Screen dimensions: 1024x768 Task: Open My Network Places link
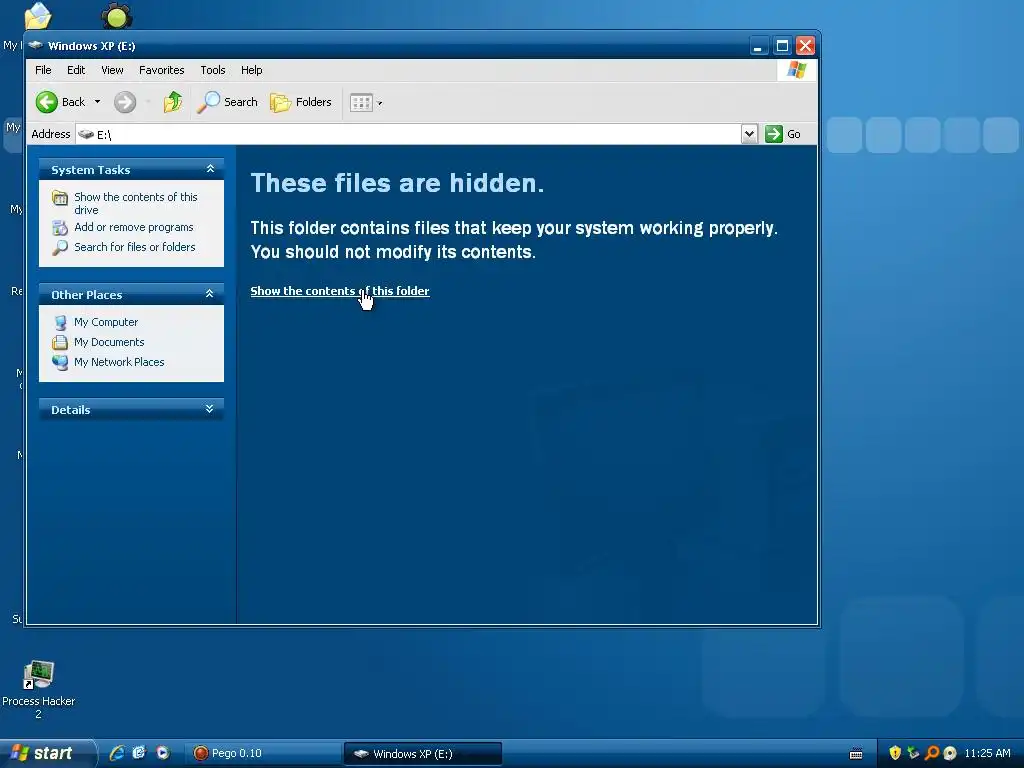119,362
